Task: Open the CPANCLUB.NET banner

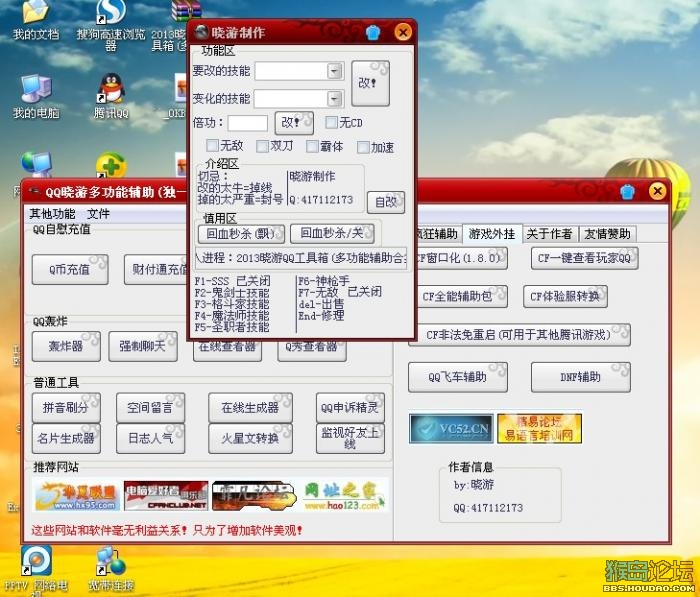Action: (x=166, y=496)
